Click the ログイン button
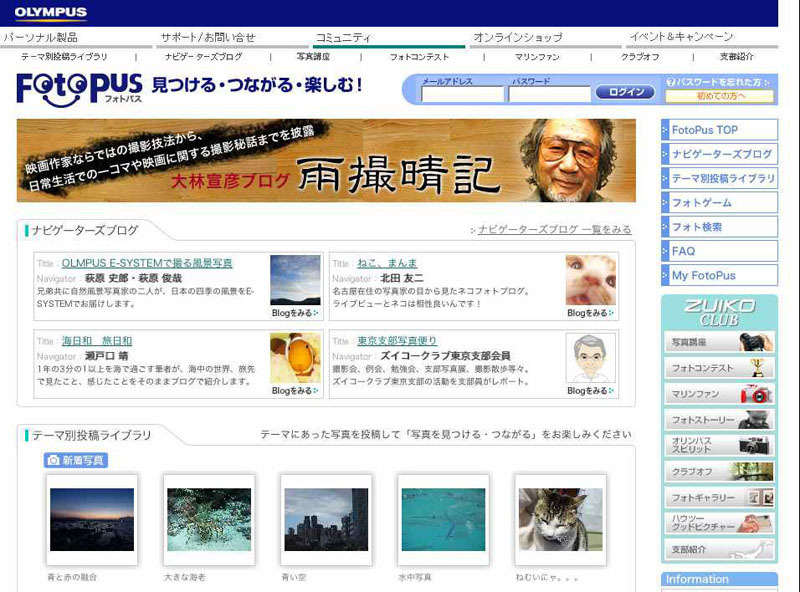The image size is (800, 592). coord(625,92)
